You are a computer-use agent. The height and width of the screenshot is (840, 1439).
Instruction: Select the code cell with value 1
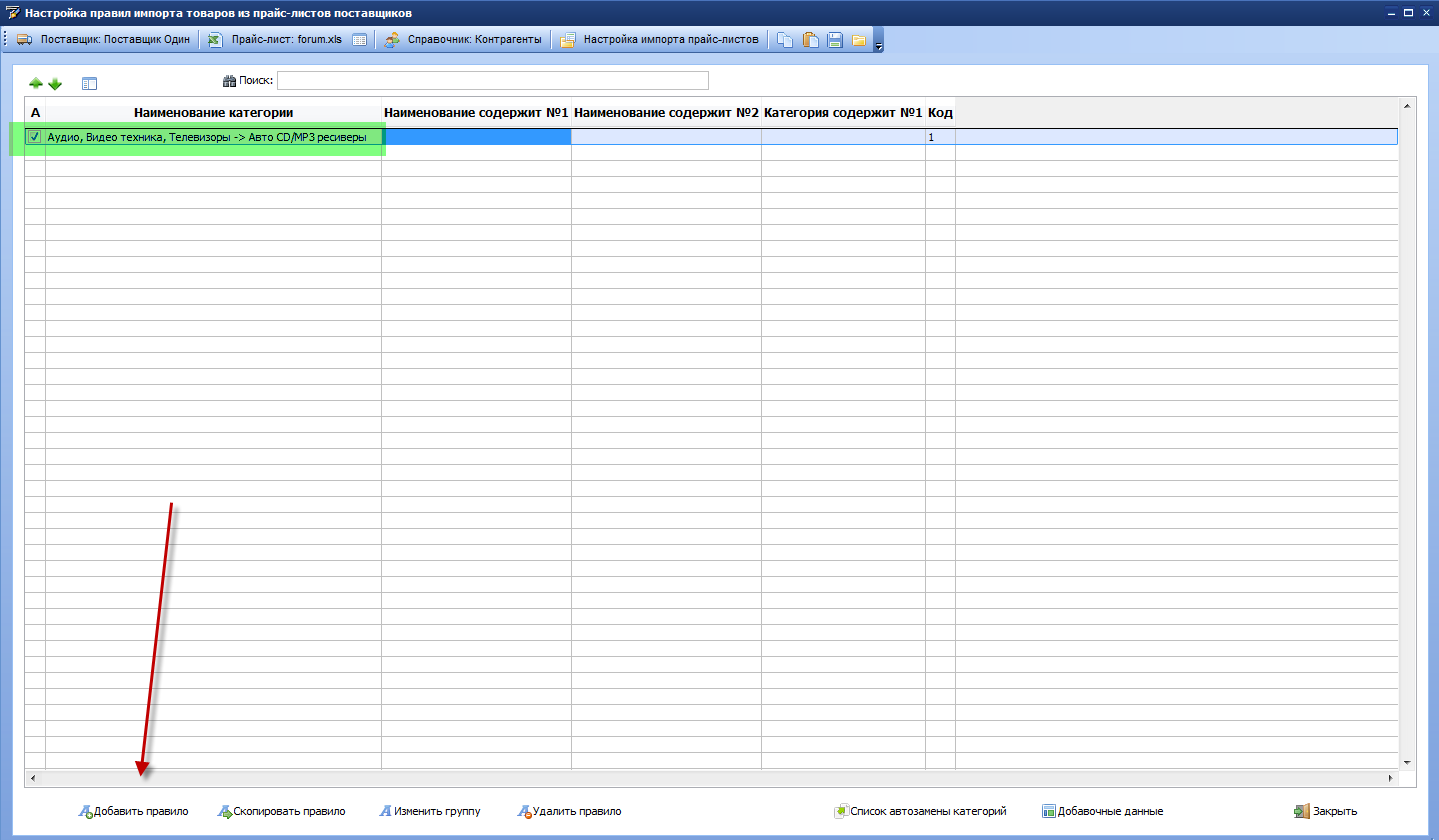click(940, 137)
